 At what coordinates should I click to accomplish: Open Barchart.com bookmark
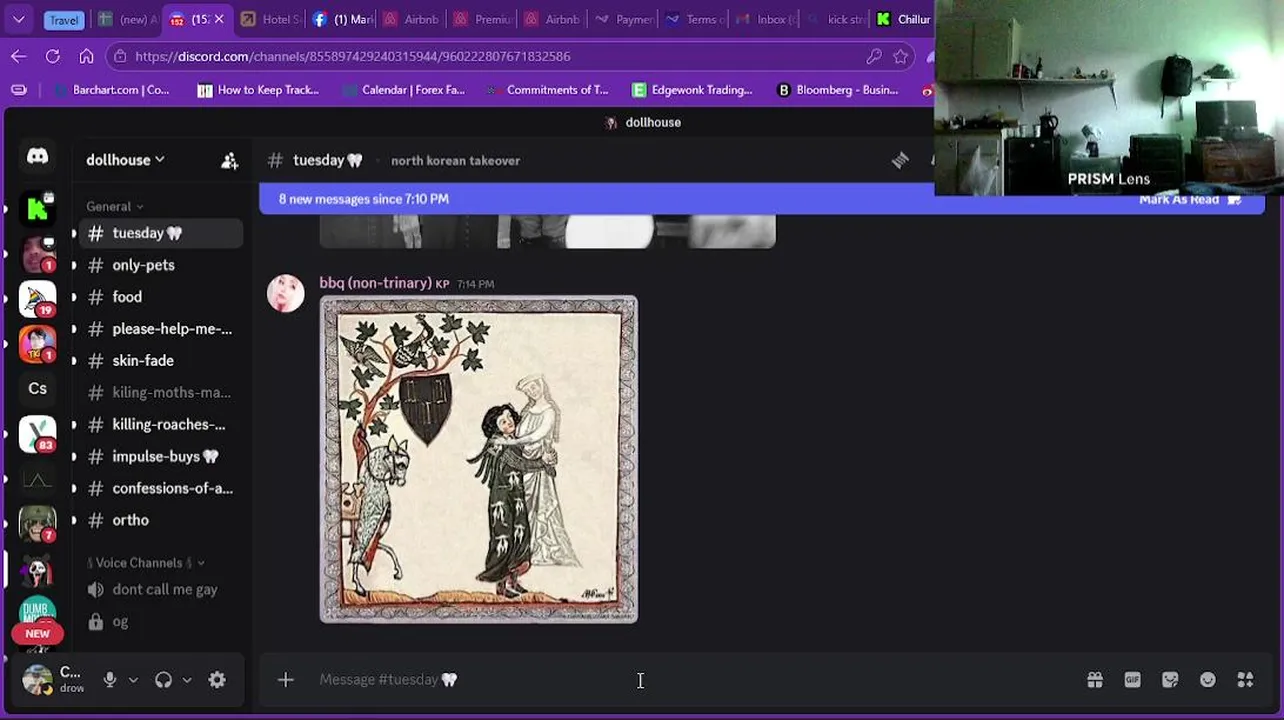pos(110,90)
